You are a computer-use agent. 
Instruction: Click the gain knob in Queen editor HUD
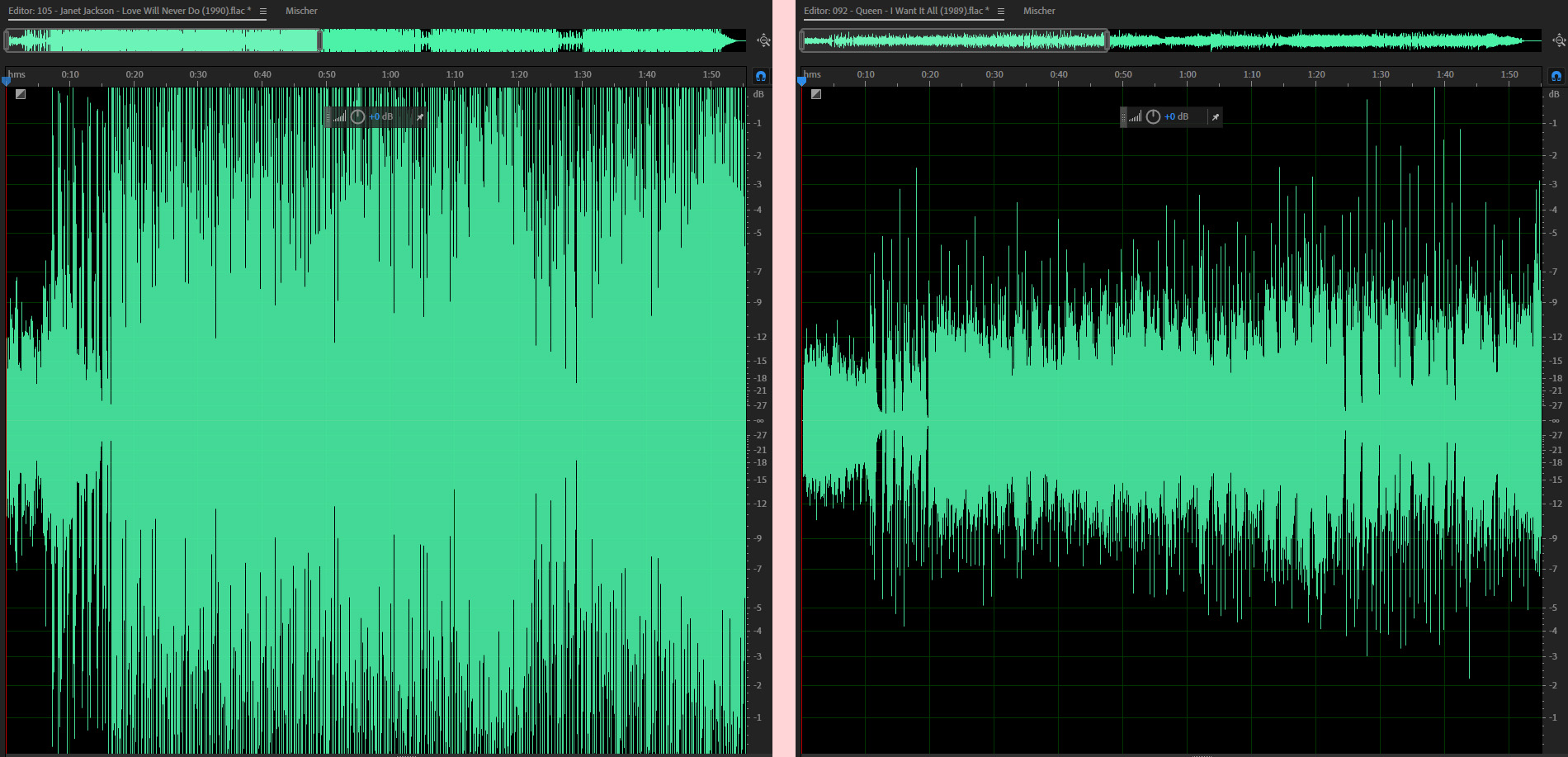pyautogui.click(x=1153, y=117)
